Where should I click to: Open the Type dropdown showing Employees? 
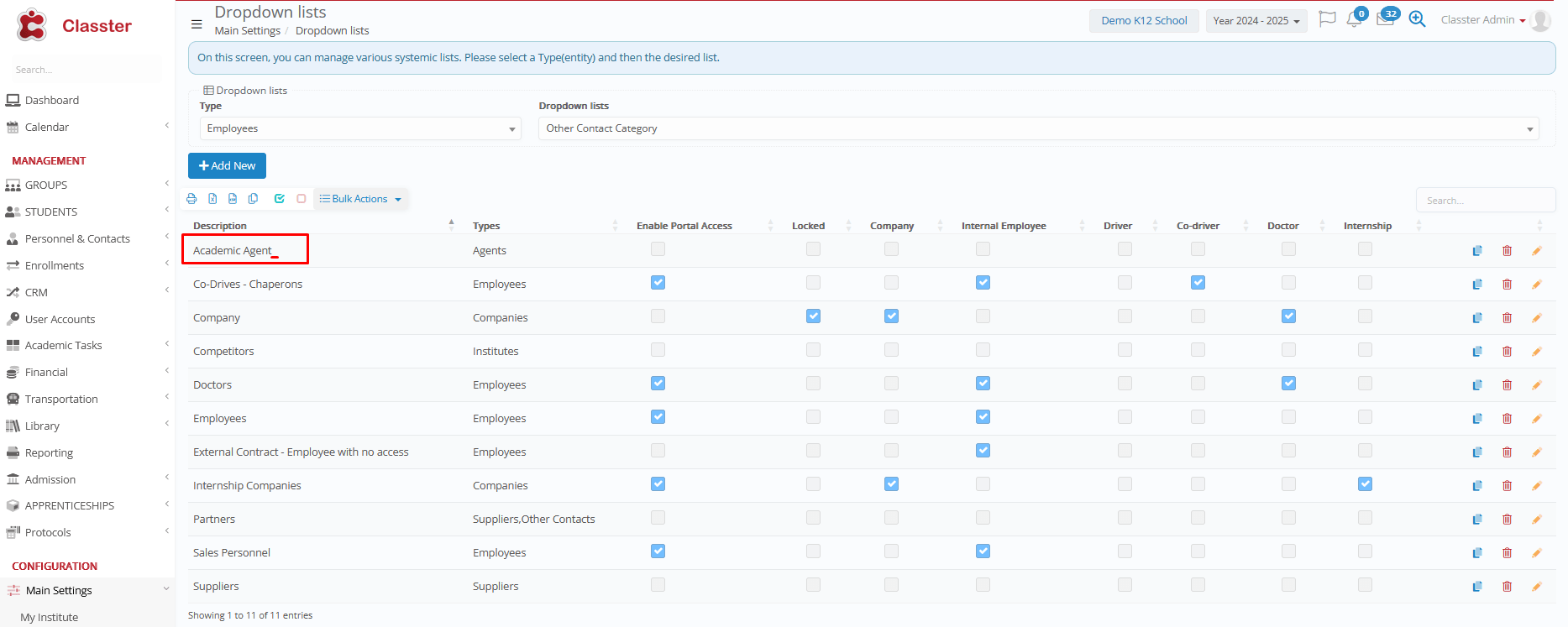(x=360, y=128)
